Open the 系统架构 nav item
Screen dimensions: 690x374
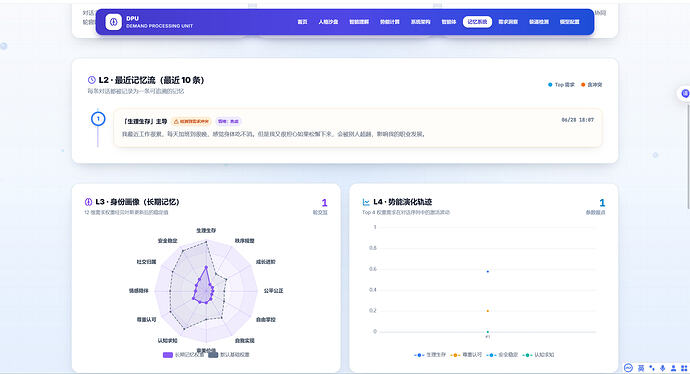coord(421,22)
